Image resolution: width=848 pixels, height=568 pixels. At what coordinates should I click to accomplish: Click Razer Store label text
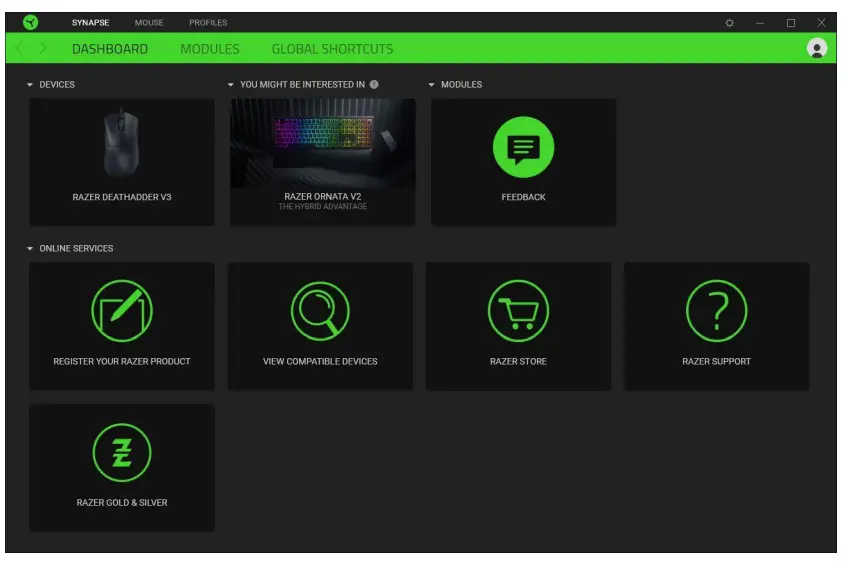[518, 361]
